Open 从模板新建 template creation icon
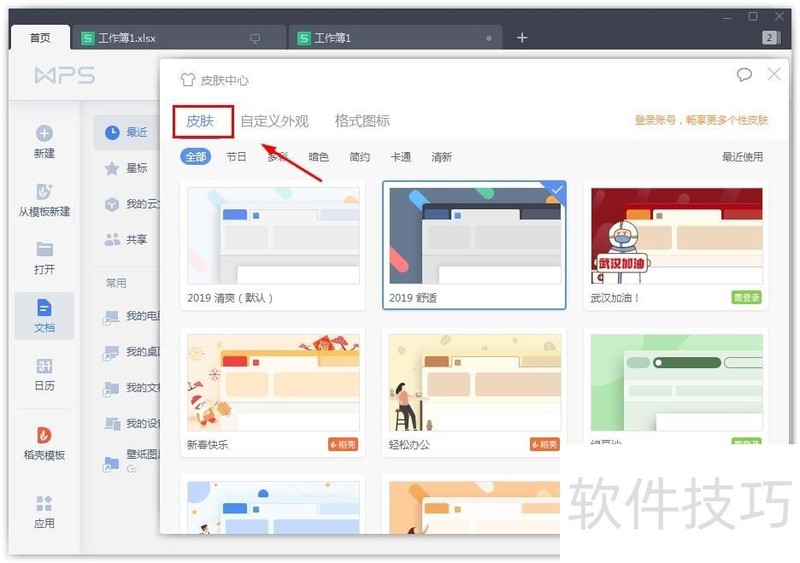Image resolution: width=800 pixels, height=563 pixels. [44, 191]
